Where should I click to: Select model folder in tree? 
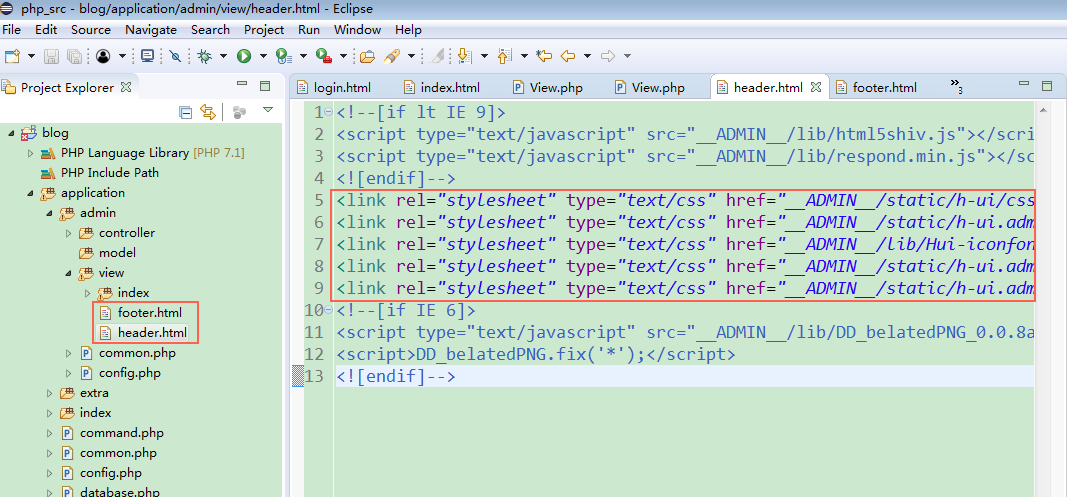[107, 253]
